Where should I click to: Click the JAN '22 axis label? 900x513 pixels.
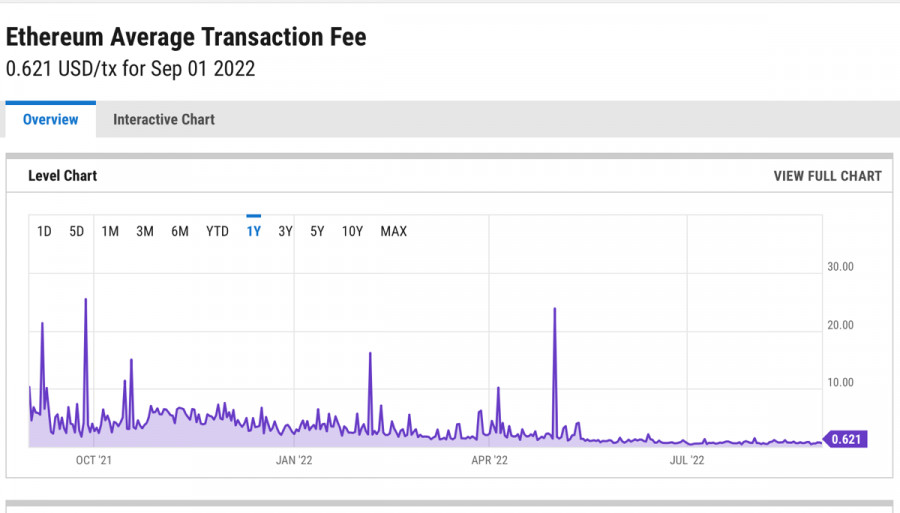(294, 461)
